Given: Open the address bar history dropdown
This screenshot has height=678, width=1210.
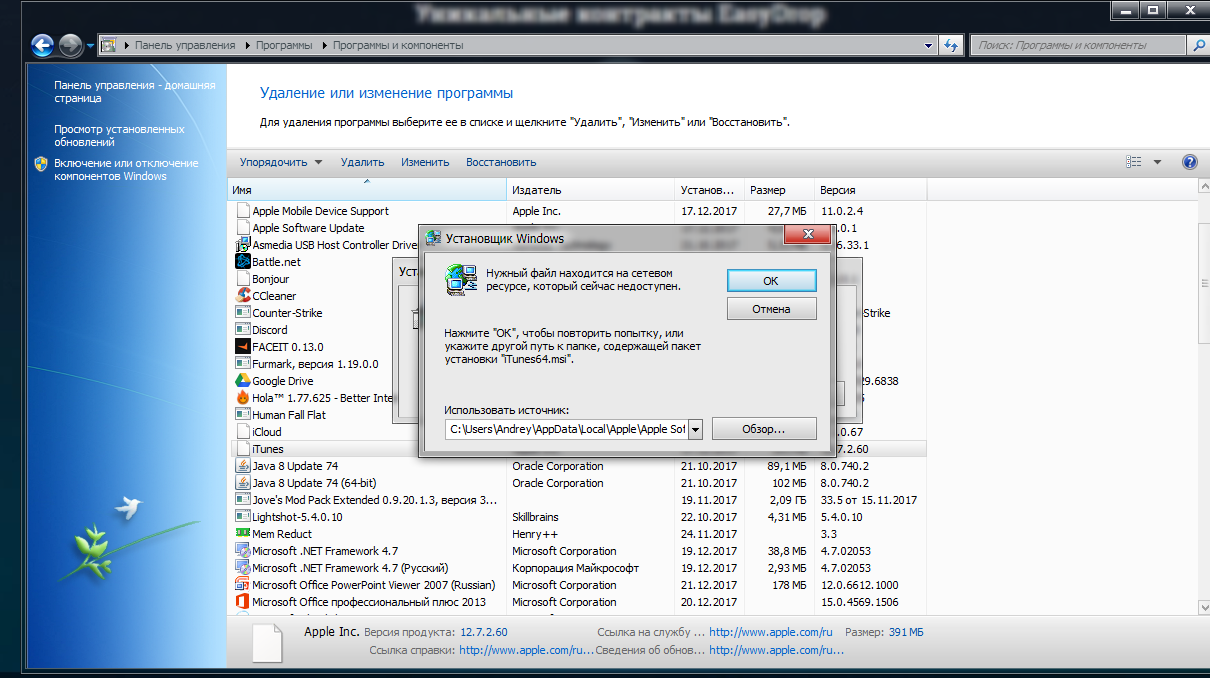Looking at the screenshot, I should 928,45.
